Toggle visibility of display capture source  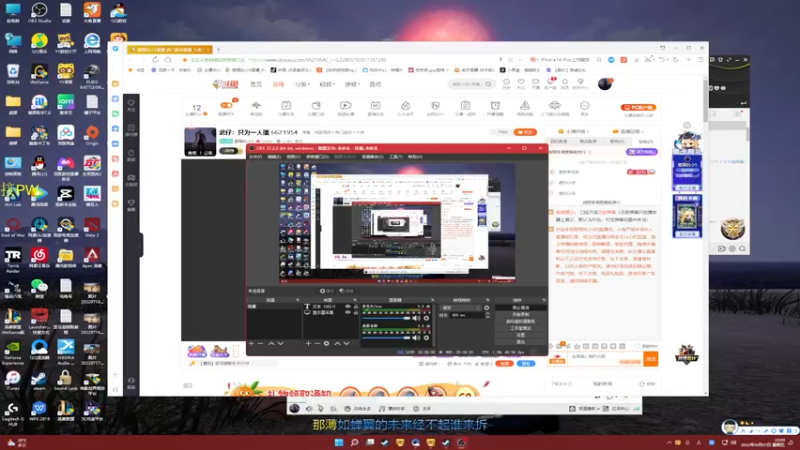click(x=348, y=312)
